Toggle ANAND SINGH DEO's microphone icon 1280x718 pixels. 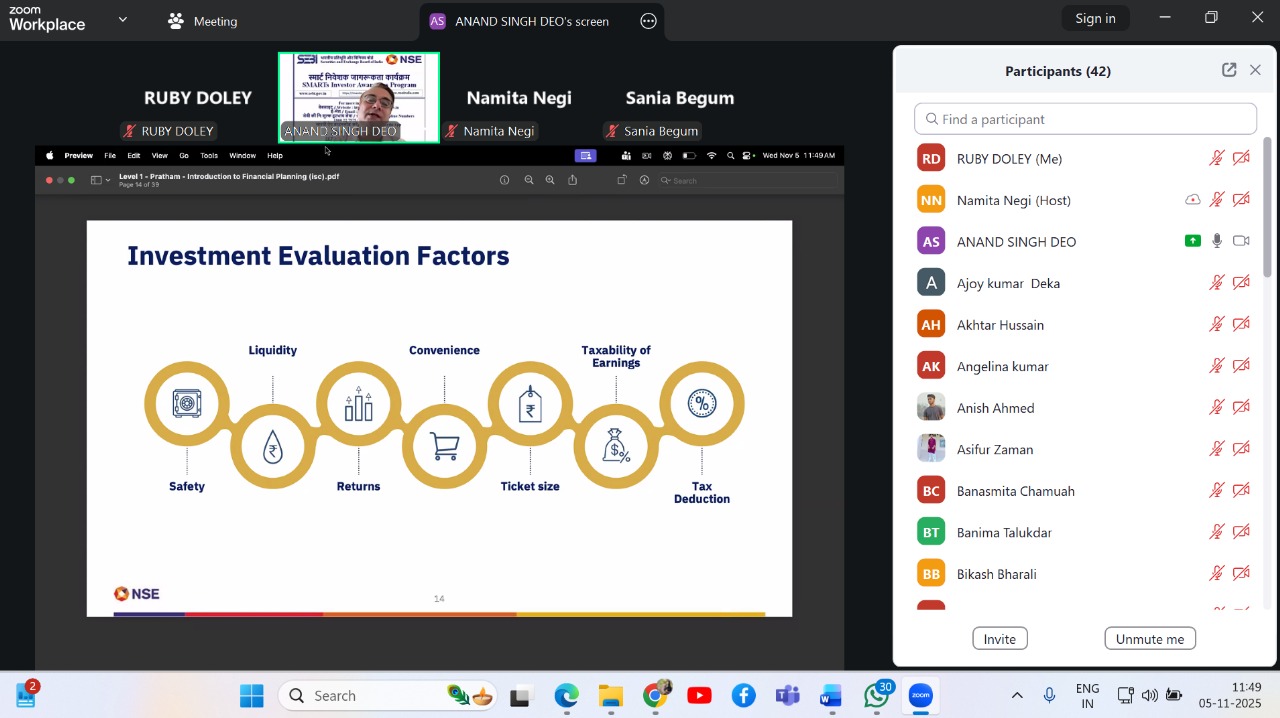(x=1216, y=241)
